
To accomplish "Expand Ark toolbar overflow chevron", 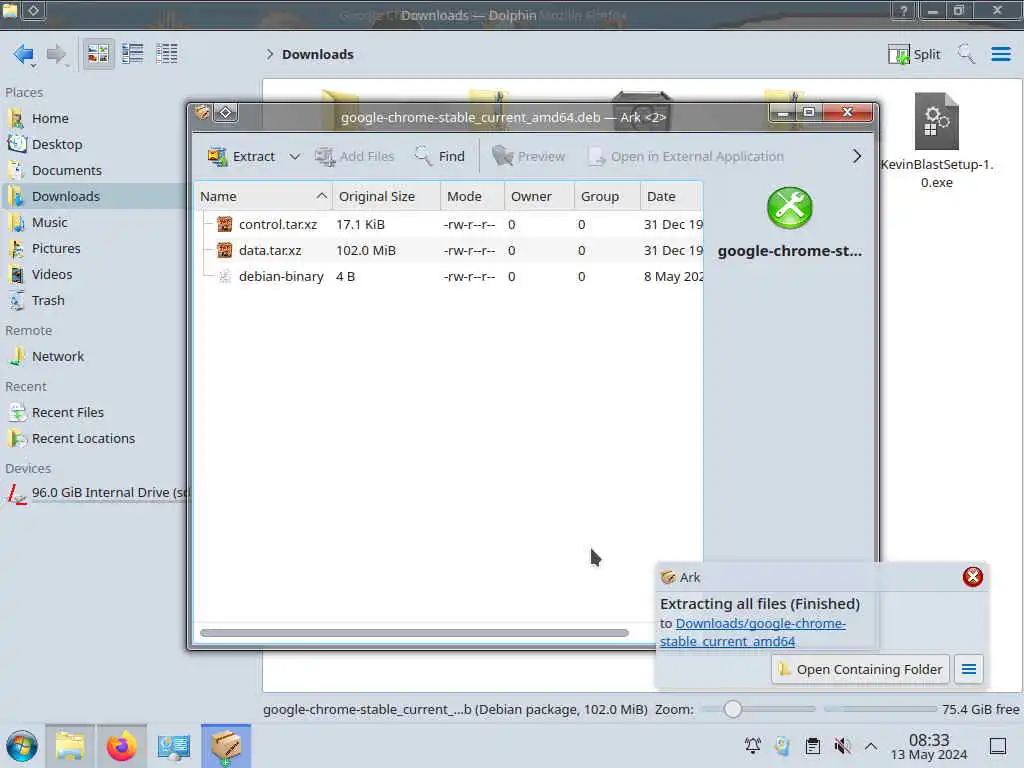I will click(857, 157).
